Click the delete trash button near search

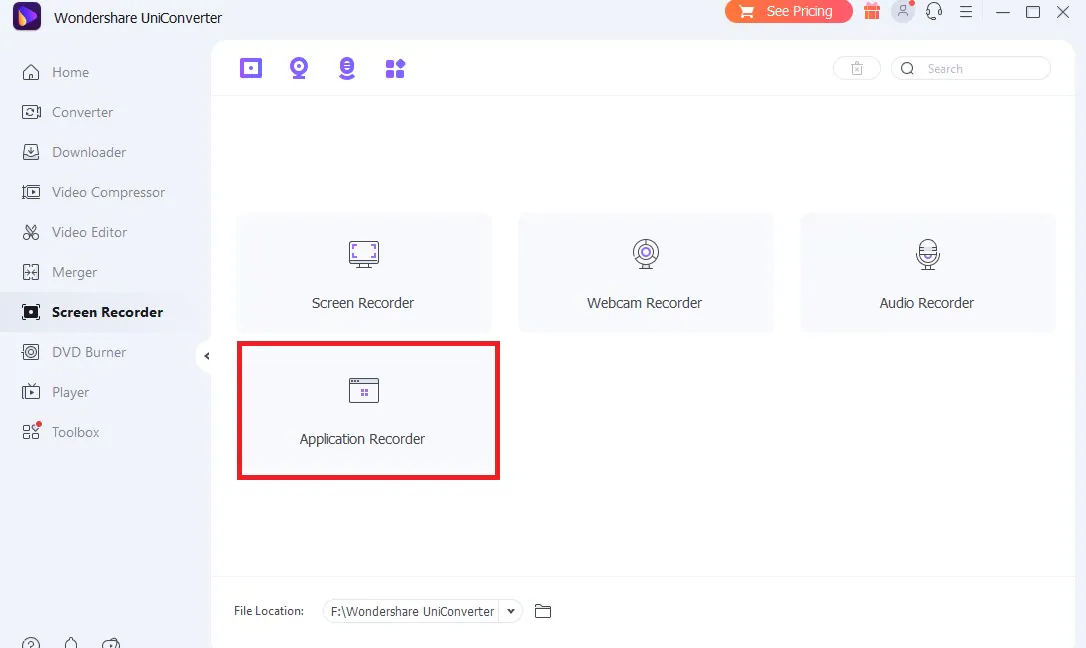point(857,69)
